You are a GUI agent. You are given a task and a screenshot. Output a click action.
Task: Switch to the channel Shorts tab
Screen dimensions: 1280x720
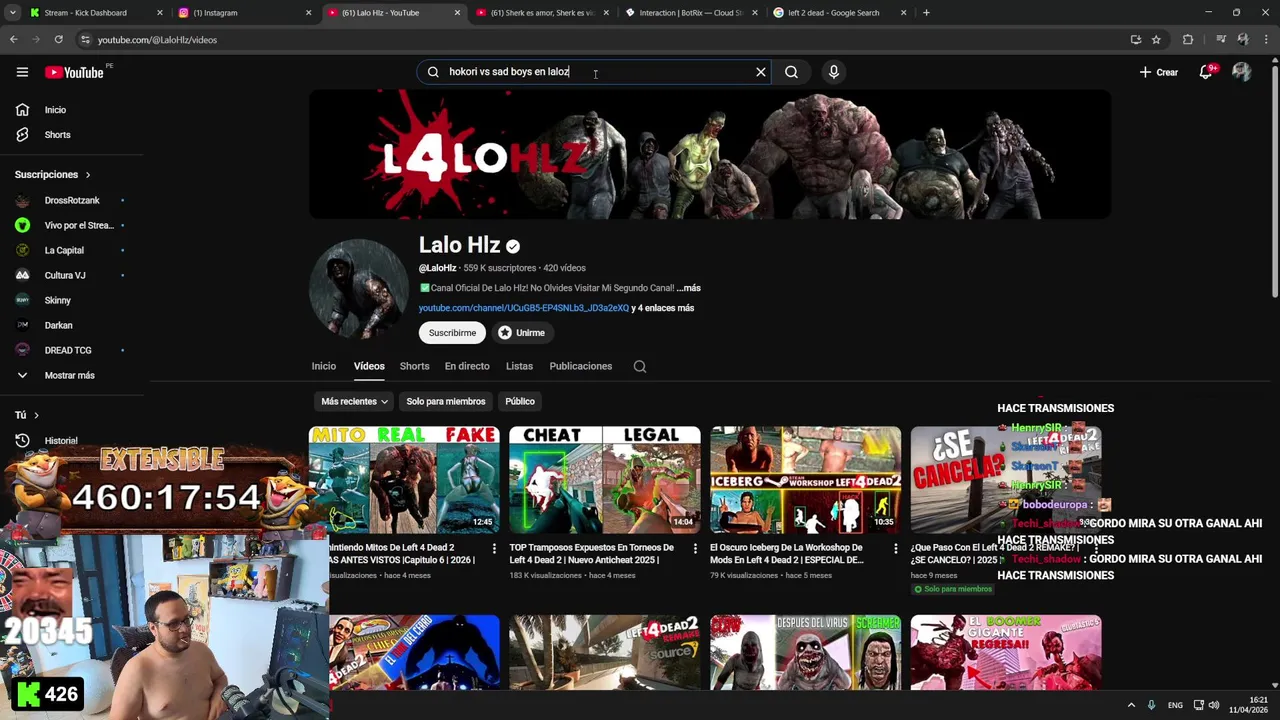(414, 366)
